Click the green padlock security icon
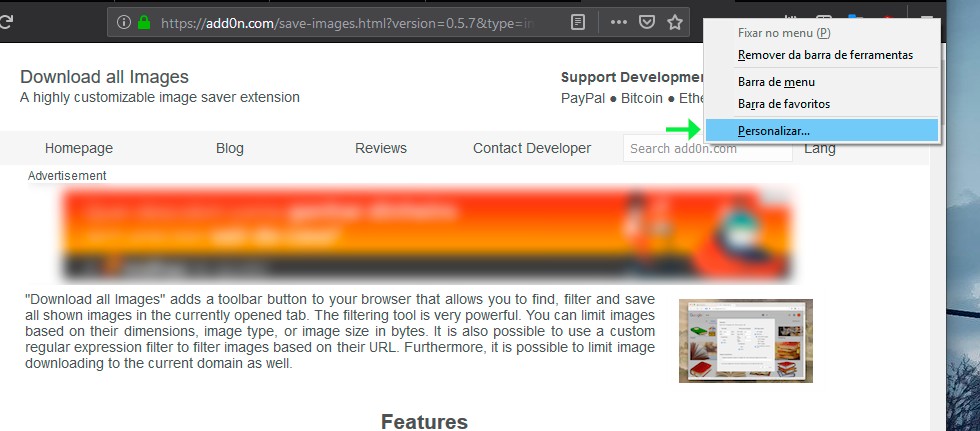The image size is (980, 431). coord(144,22)
